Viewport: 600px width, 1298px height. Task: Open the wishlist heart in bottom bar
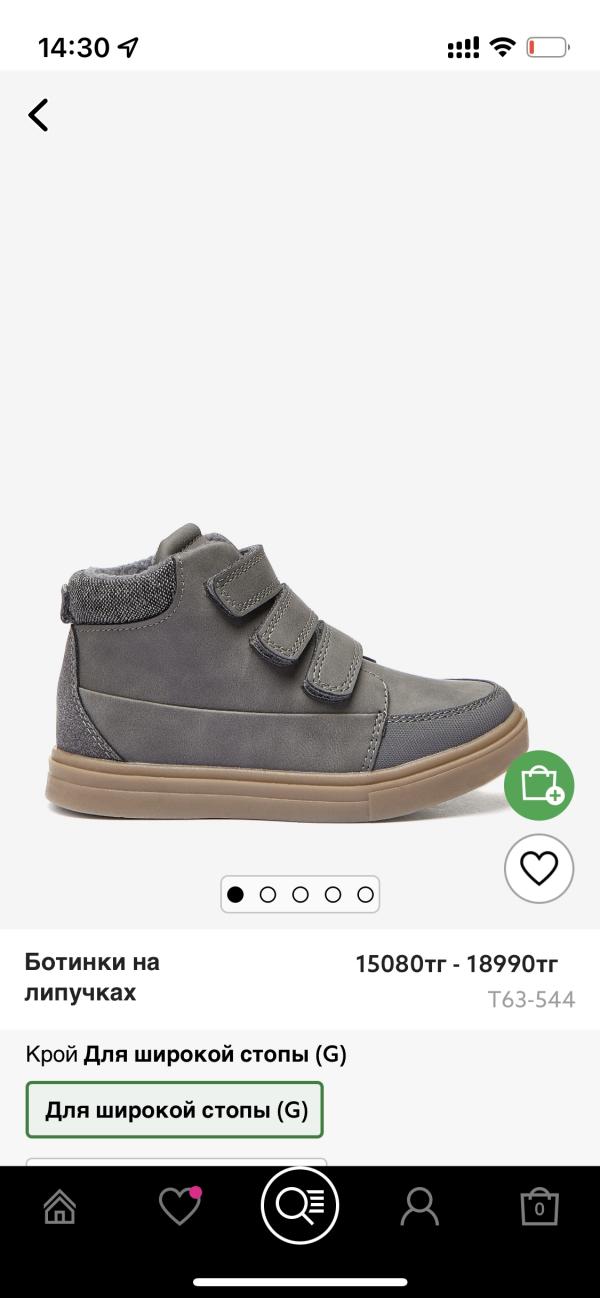(180, 1206)
